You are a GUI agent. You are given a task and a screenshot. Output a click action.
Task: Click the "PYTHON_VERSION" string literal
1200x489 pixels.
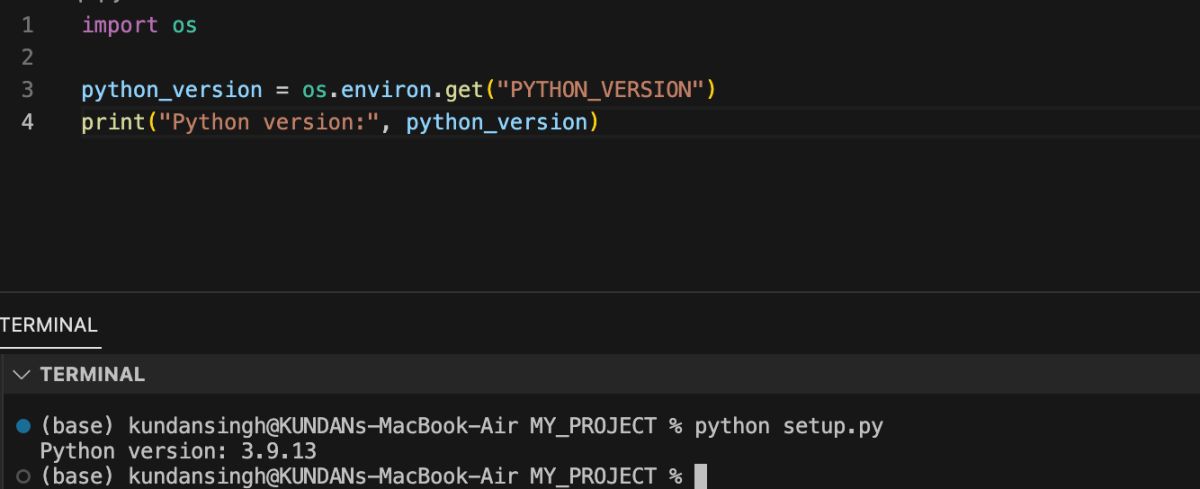(x=600, y=90)
